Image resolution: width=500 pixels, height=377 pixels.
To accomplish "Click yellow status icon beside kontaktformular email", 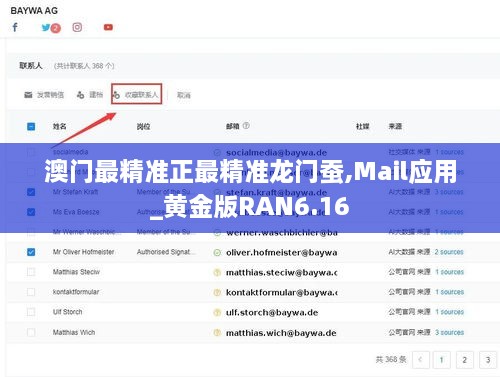I will coord(217,293).
